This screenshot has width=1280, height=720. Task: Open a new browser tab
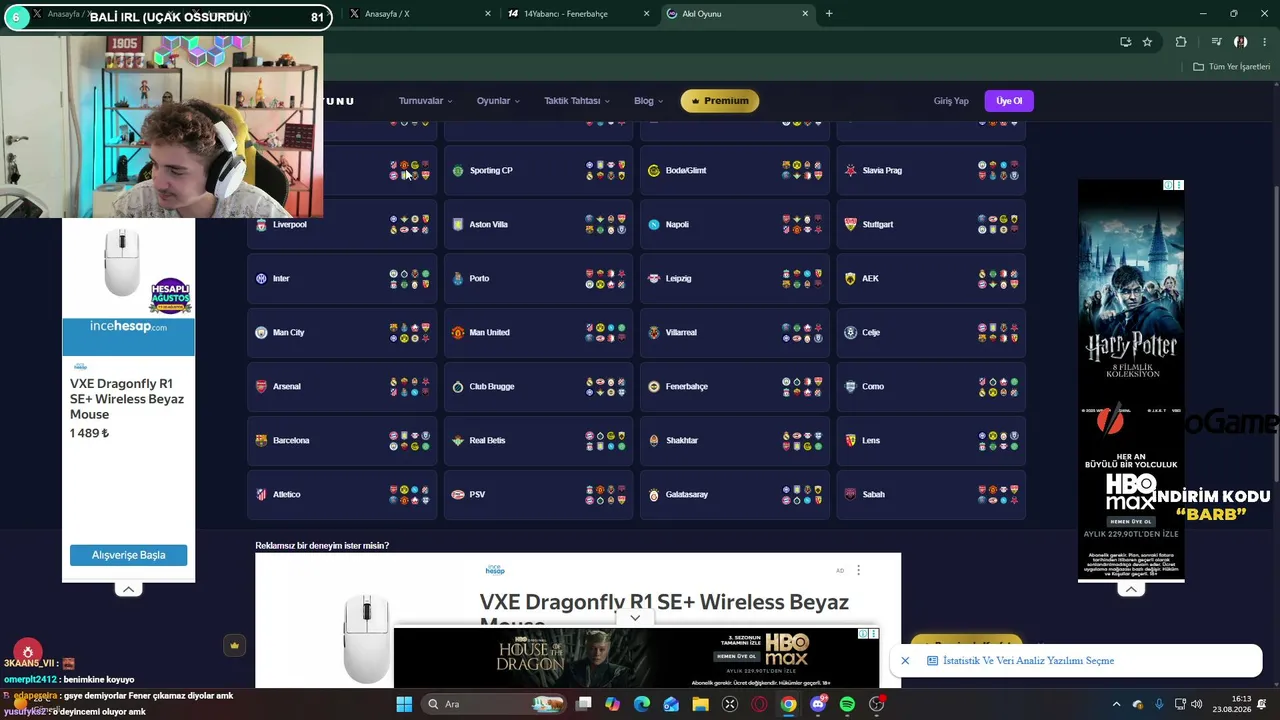click(829, 14)
